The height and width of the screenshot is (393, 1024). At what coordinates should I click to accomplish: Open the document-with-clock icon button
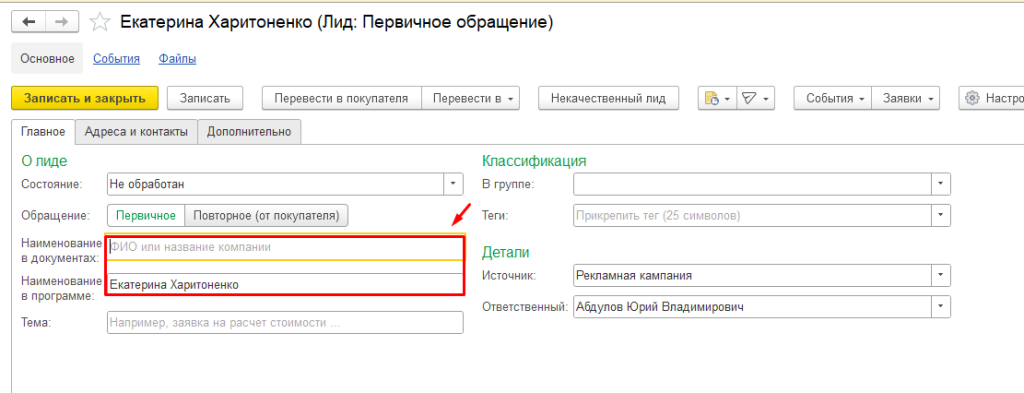[x=711, y=99]
